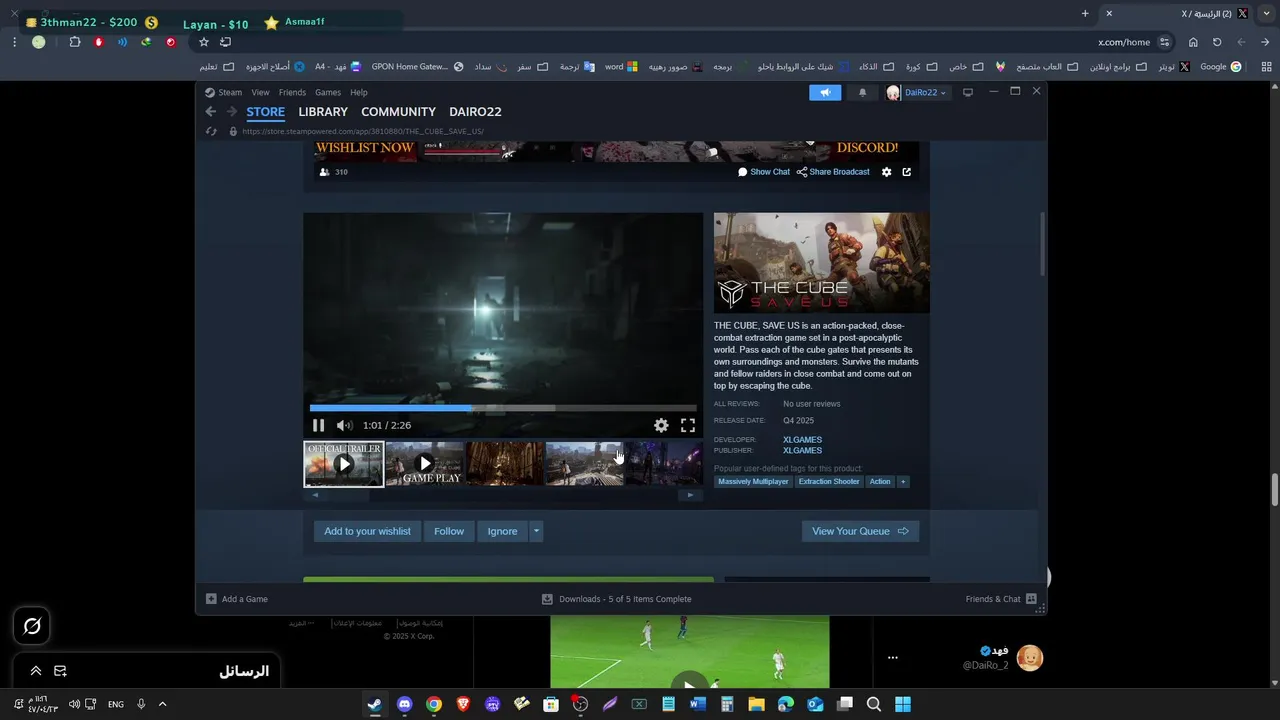Click the Steam store page scrollbar

tap(1042, 244)
